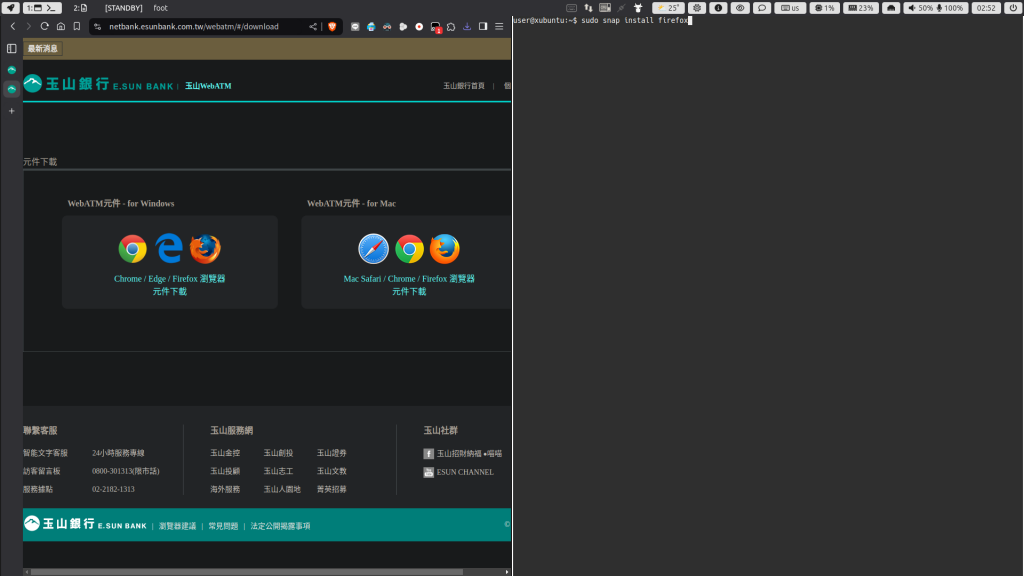Click the terminal command line 'sudo snap install firefox'
This screenshot has width=1024, height=576.
(x=634, y=20)
